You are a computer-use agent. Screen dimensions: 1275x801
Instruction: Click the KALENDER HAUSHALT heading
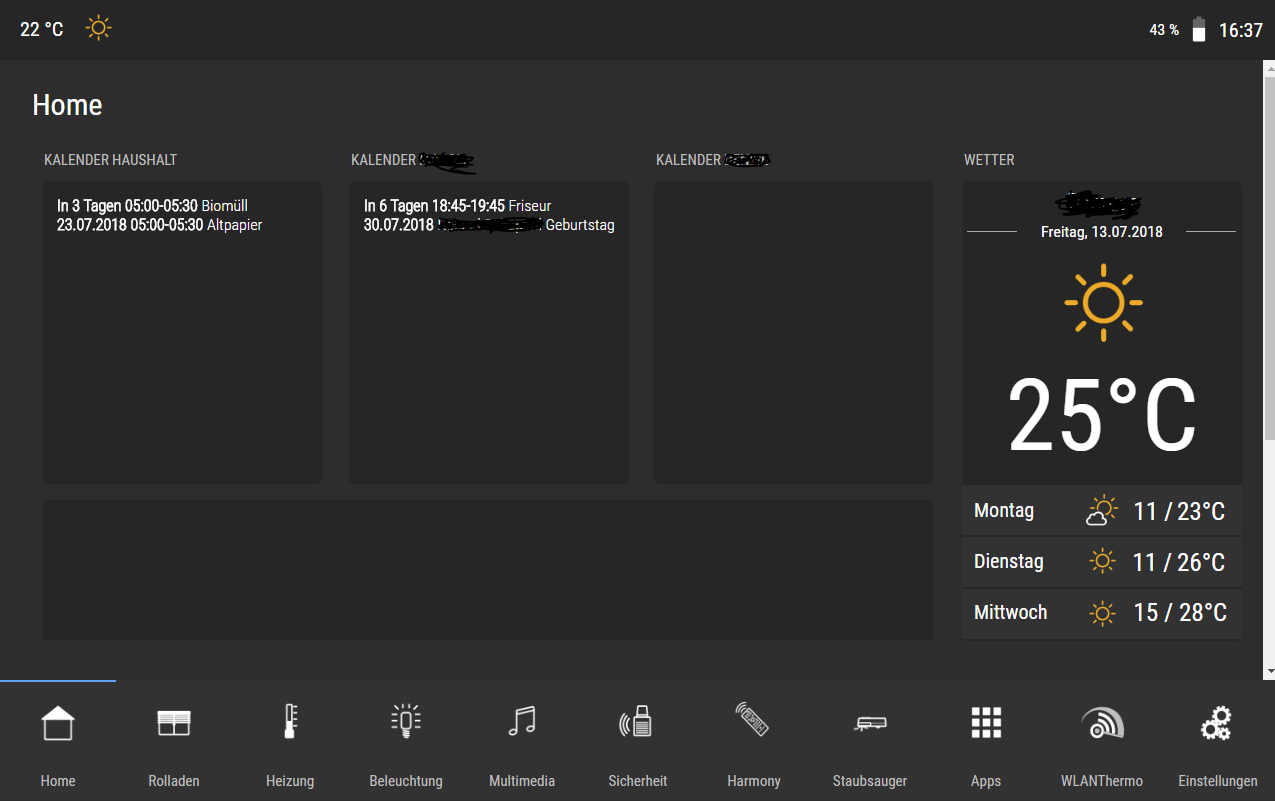click(x=111, y=160)
